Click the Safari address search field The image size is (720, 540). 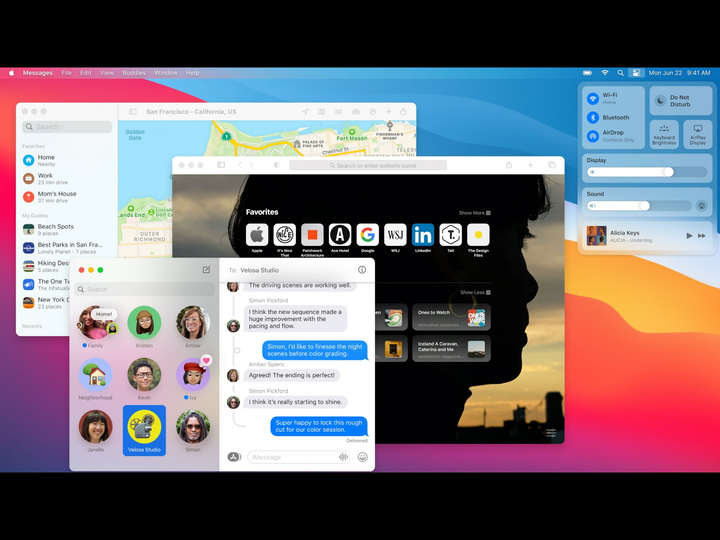pos(368,165)
